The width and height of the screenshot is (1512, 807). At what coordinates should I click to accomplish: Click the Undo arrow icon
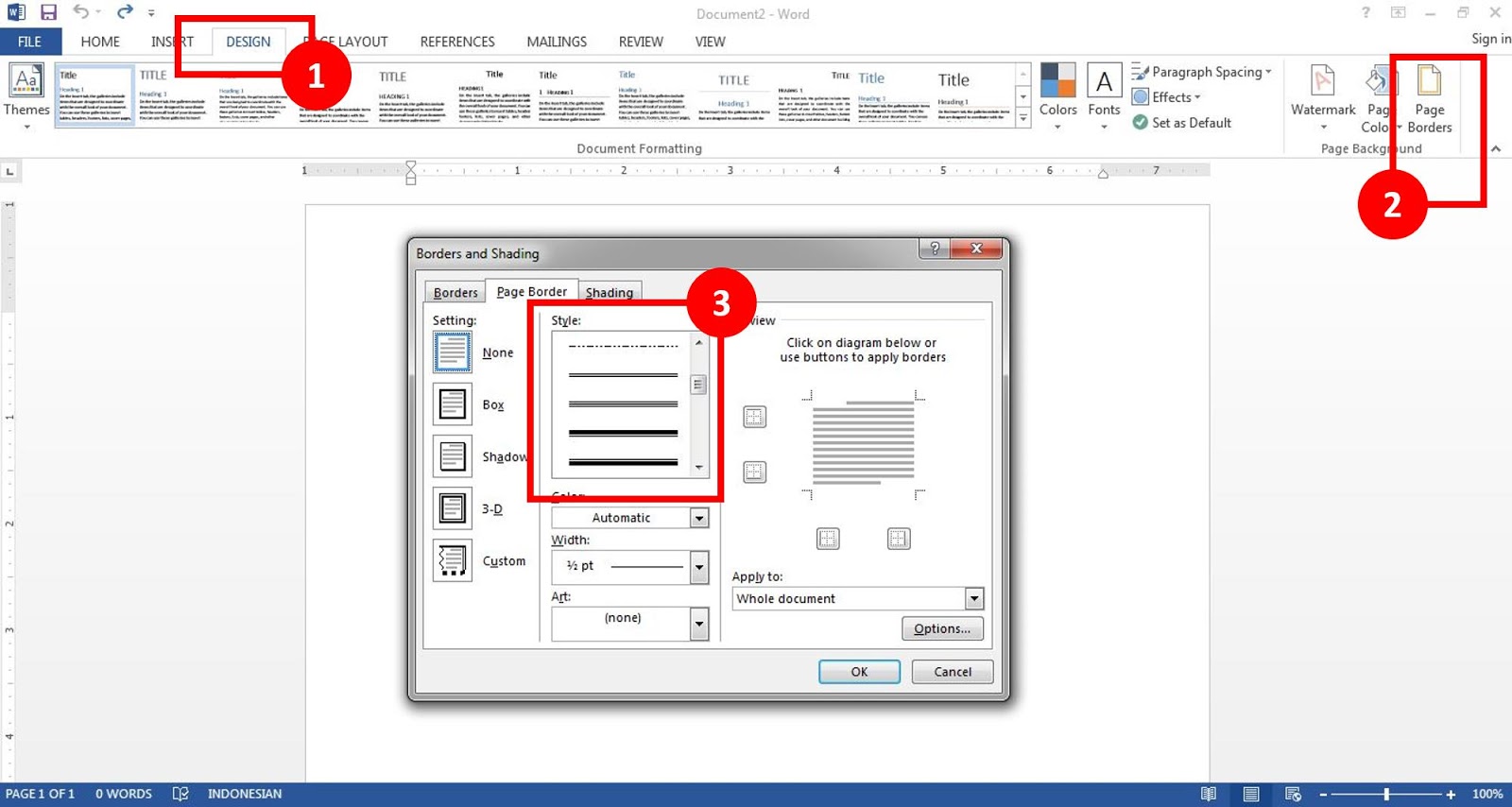81,12
